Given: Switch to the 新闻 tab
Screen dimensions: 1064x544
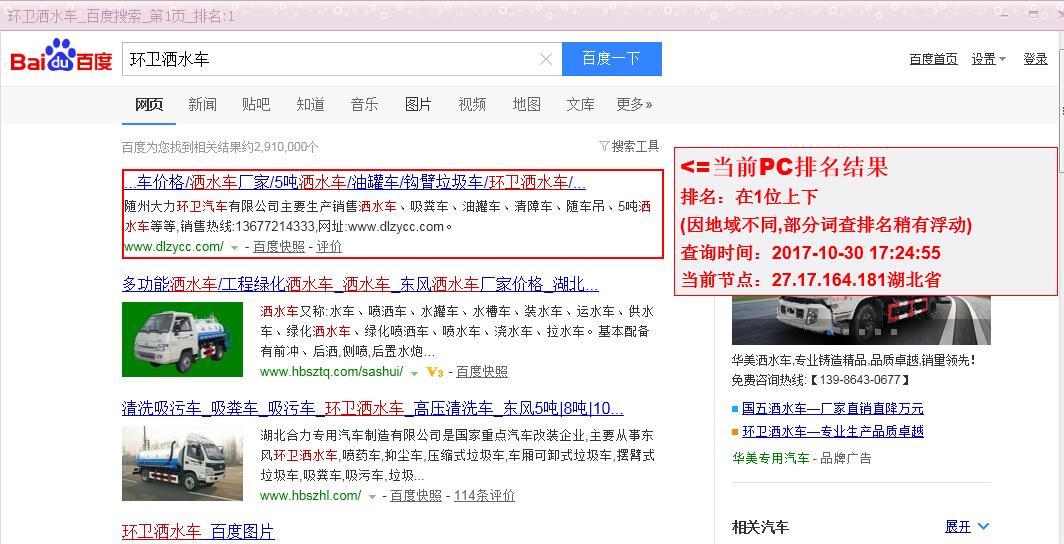Looking at the screenshot, I should click(x=202, y=104).
